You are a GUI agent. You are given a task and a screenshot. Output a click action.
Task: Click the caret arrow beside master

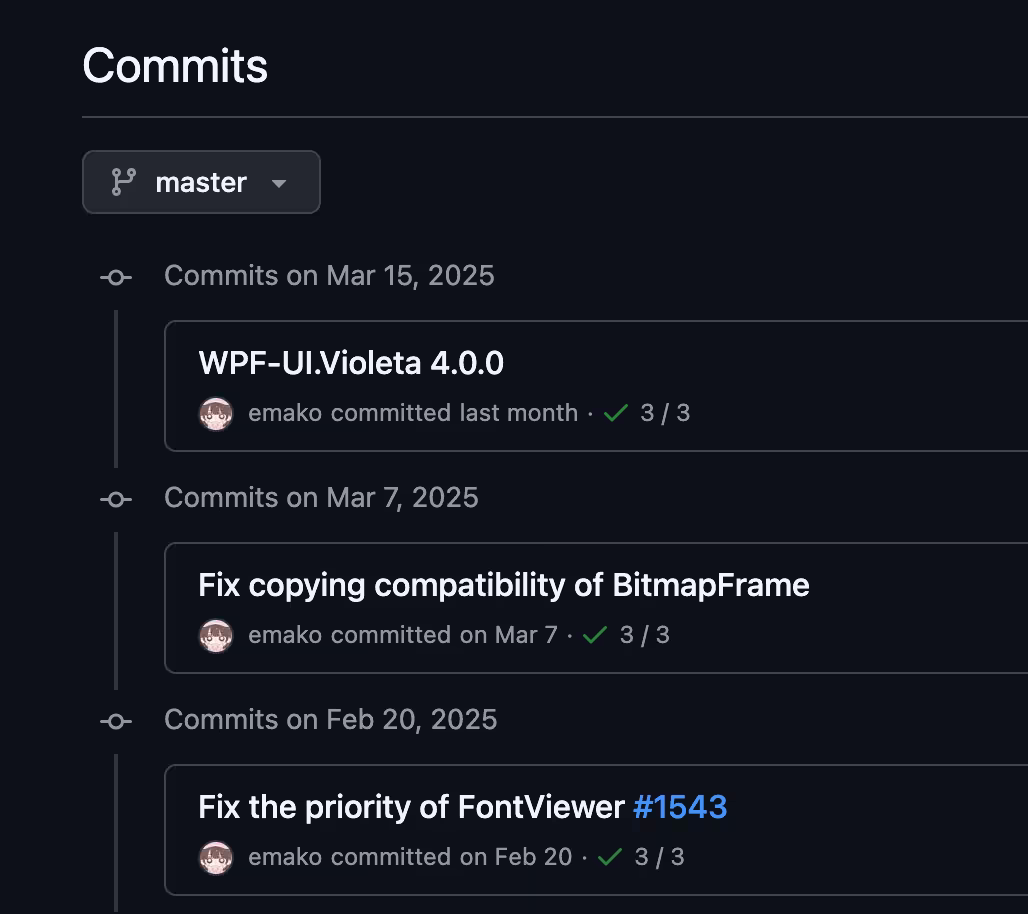pos(279,184)
